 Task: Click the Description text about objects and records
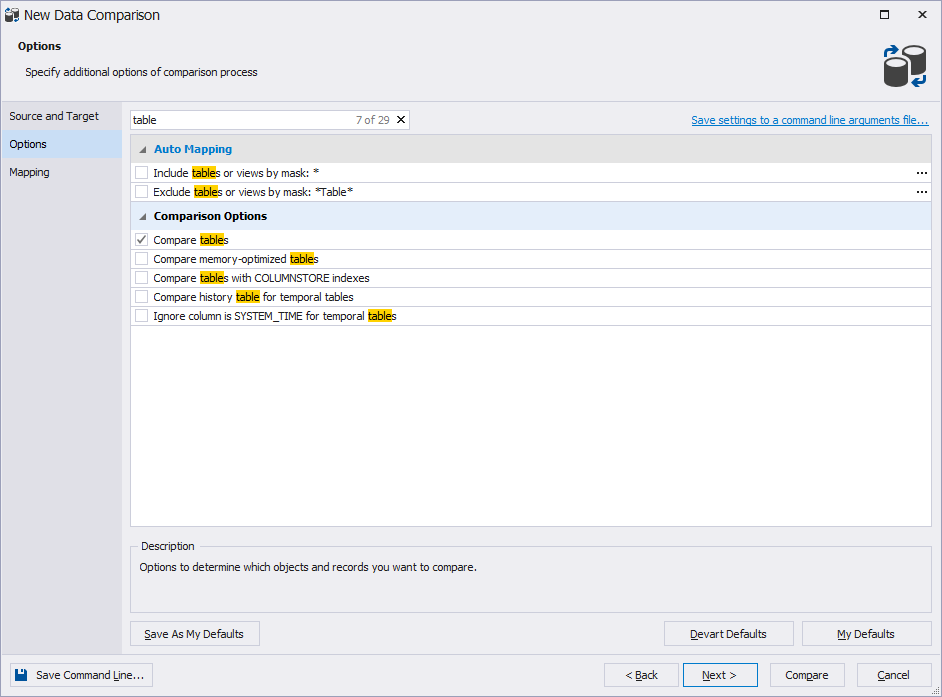(x=308, y=567)
